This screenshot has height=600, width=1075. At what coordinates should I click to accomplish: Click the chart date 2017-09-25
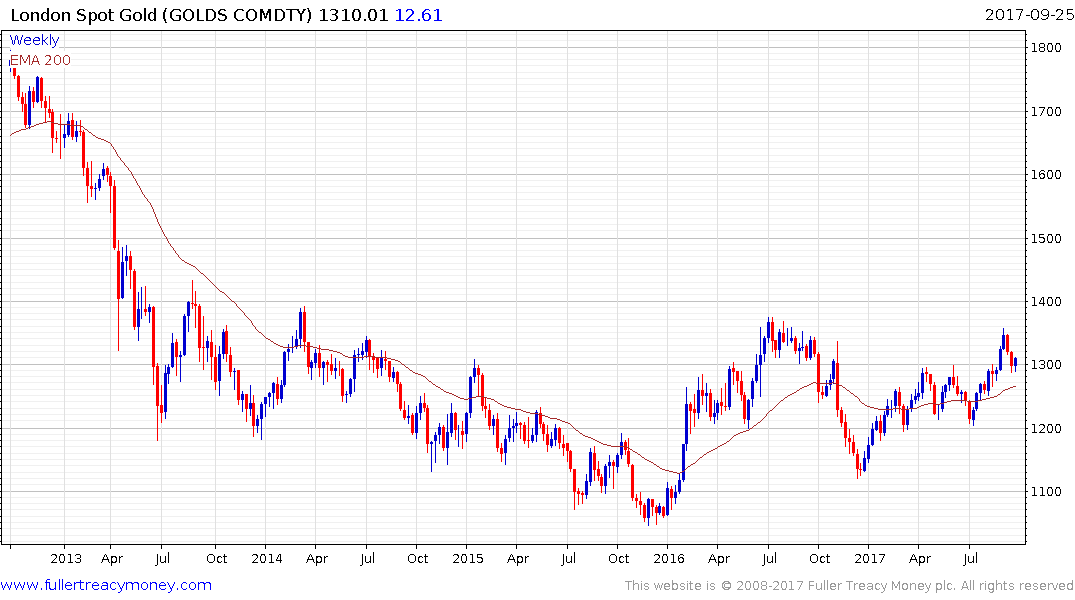point(1029,14)
